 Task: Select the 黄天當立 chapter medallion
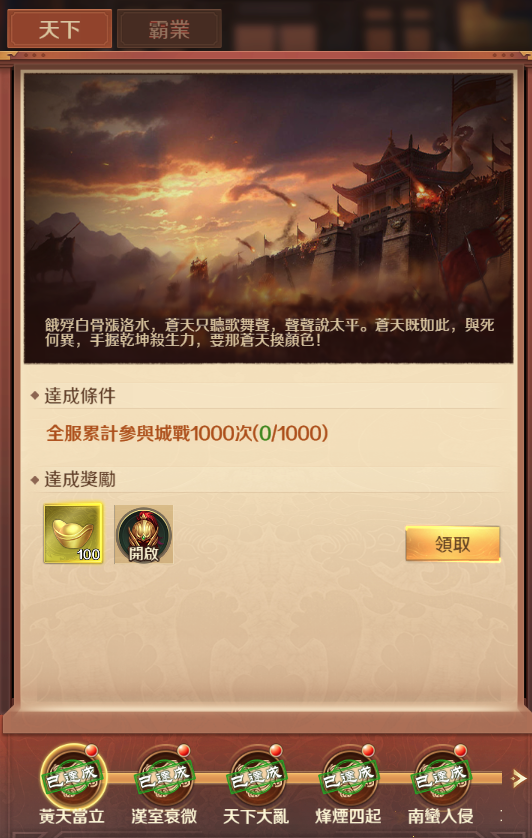click(x=73, y=777)
